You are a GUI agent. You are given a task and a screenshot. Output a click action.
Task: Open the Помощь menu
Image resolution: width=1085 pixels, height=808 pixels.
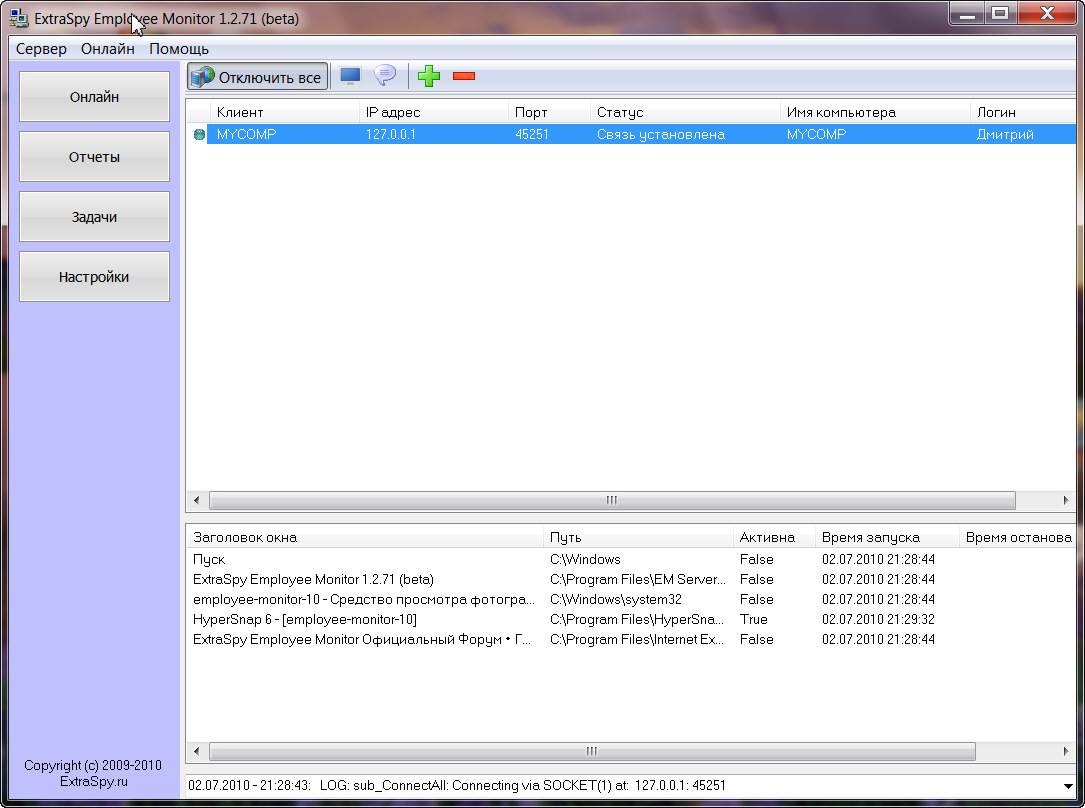pos(179,49)
